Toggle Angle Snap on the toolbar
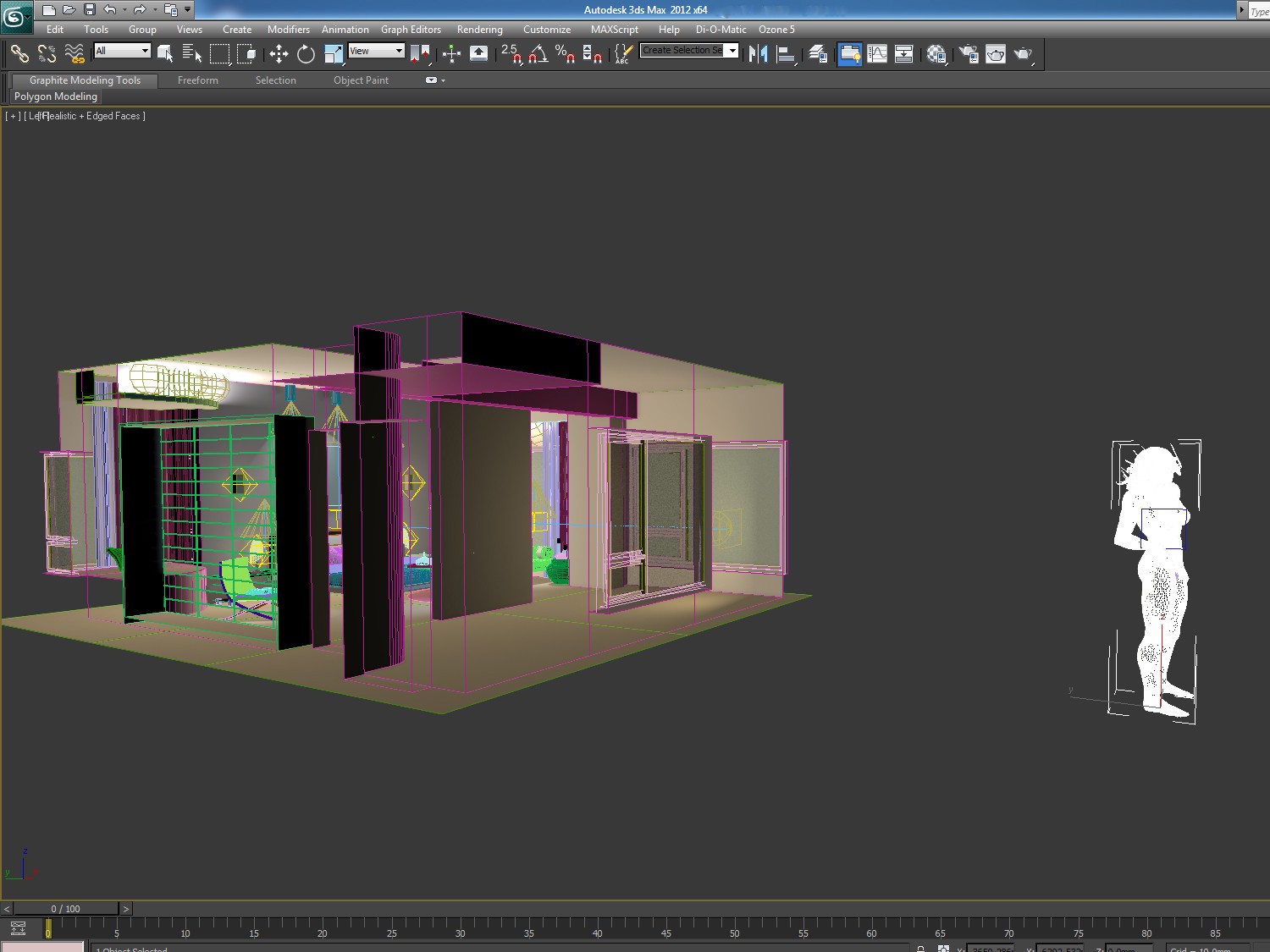 (538, 54)
